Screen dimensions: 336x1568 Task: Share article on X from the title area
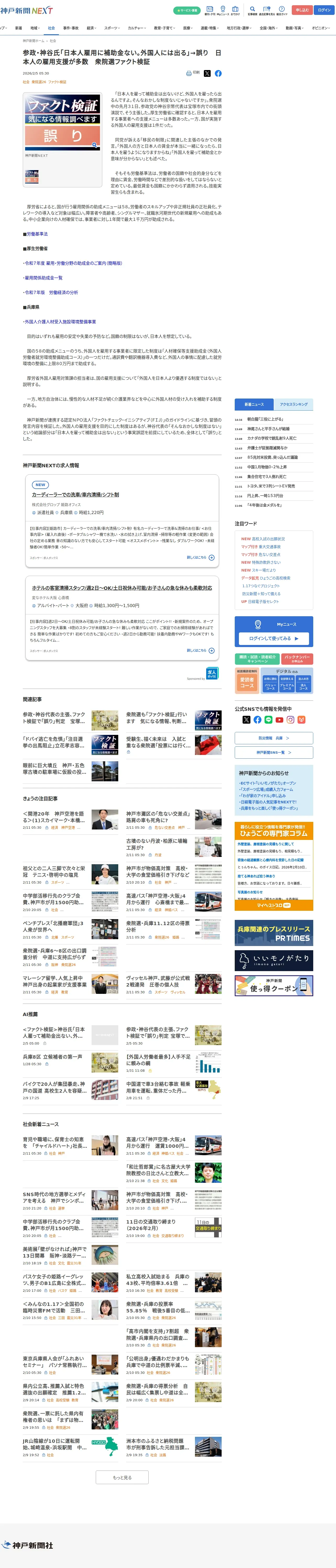point(207,73)
